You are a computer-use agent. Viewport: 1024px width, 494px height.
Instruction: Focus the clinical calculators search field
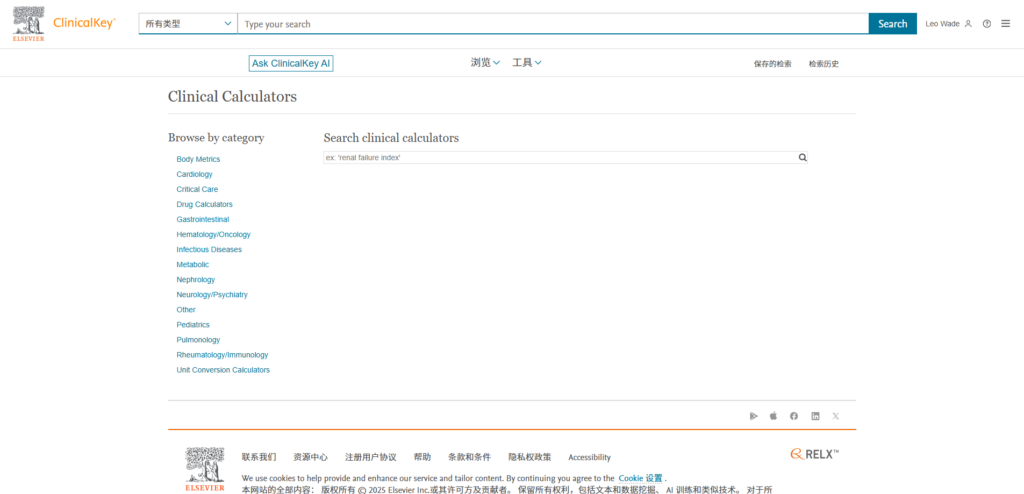tap(558, 158)
